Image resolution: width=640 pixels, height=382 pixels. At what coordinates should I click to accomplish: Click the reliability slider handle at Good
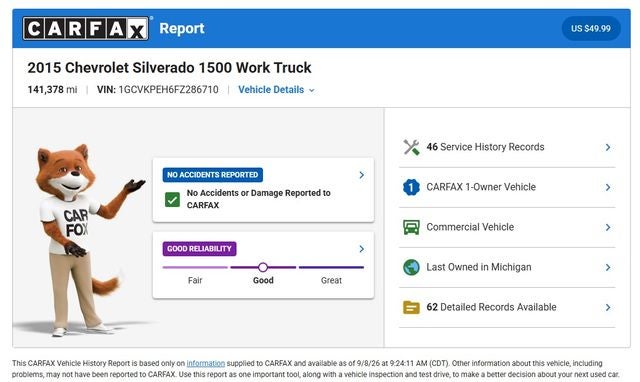[x=263, y=267]
